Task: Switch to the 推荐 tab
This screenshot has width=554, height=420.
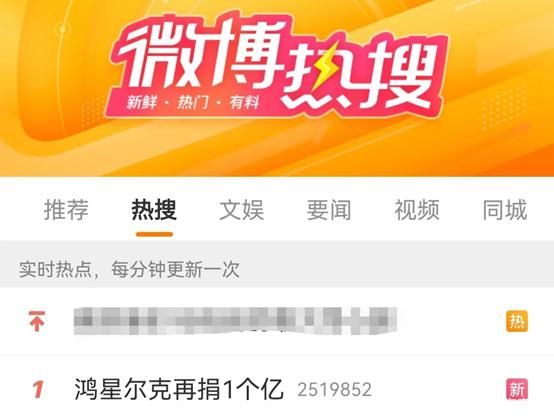Action: point(66,210)
